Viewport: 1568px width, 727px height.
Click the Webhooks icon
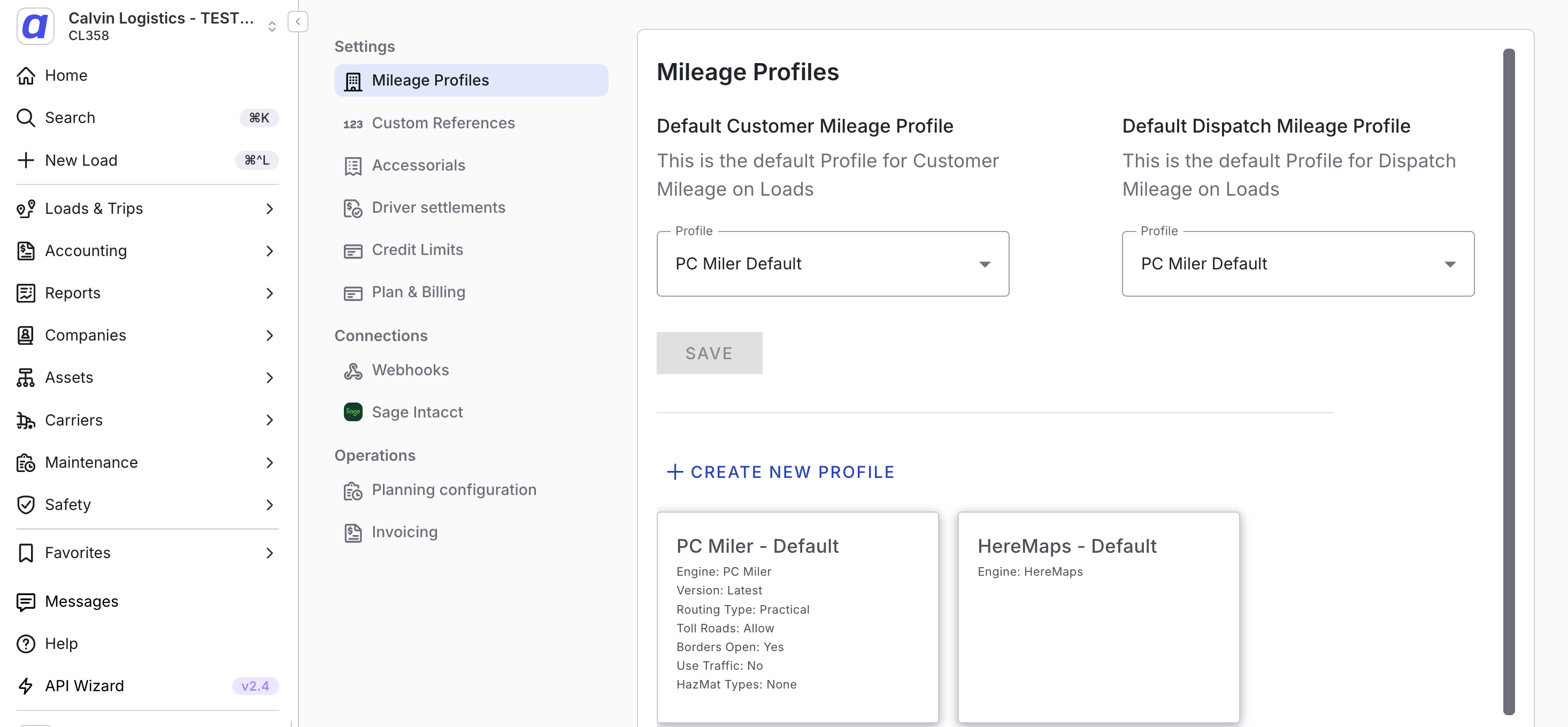coord(353,370)
